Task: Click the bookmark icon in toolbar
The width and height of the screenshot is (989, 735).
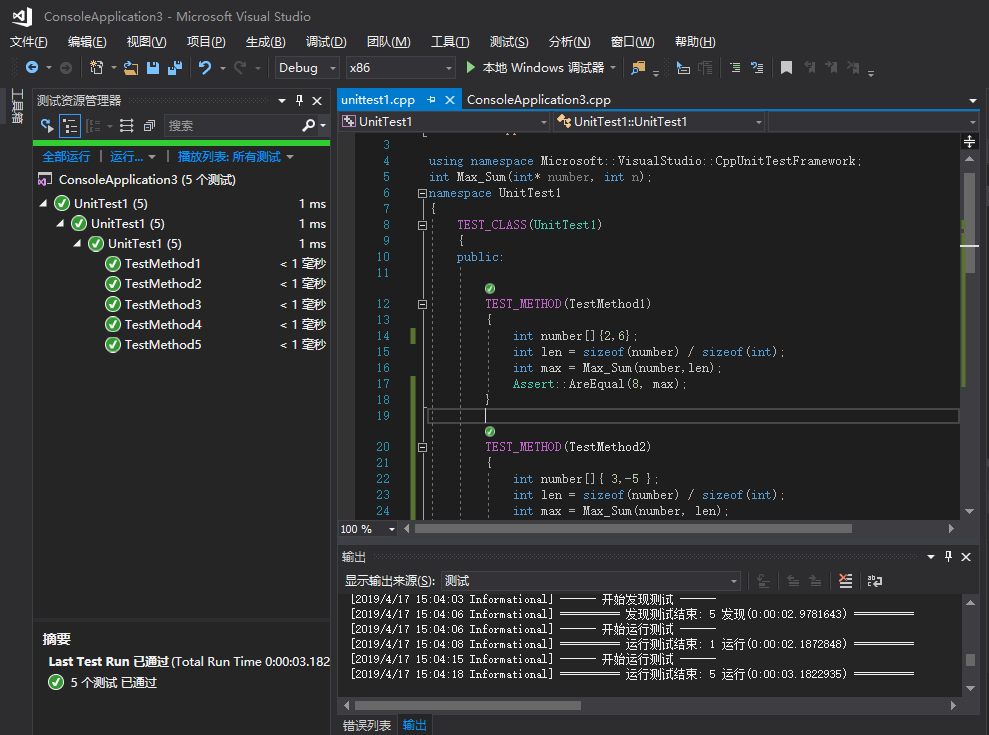Action: pyautogui.click(x=786, y=68)
